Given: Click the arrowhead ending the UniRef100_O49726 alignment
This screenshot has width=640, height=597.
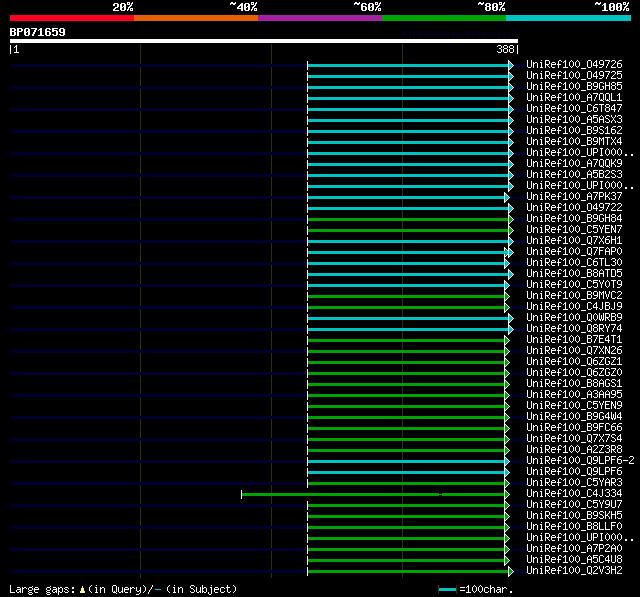Looking at the screenshot, I should 511,65.
